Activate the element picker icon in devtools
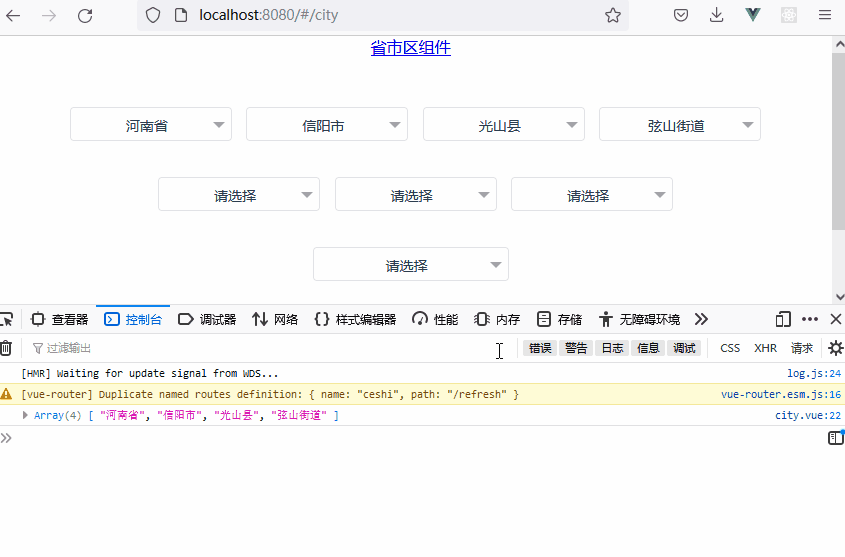The height and width of the screenshot is (557, 845). tap(6, 319)
